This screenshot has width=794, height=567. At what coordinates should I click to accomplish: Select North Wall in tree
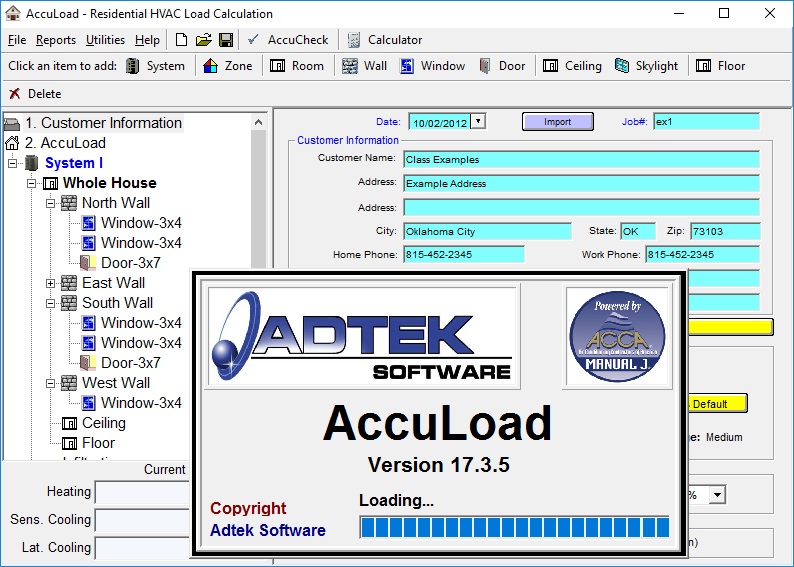pyautogui.click(x=116, y=203)
